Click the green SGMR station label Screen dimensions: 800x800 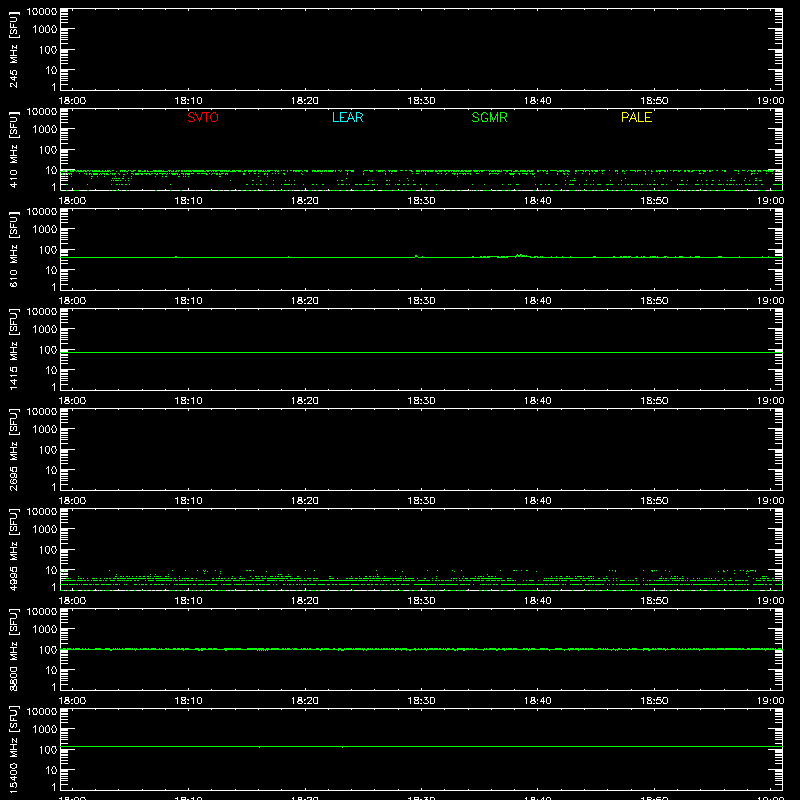click(x=489, y=117)
